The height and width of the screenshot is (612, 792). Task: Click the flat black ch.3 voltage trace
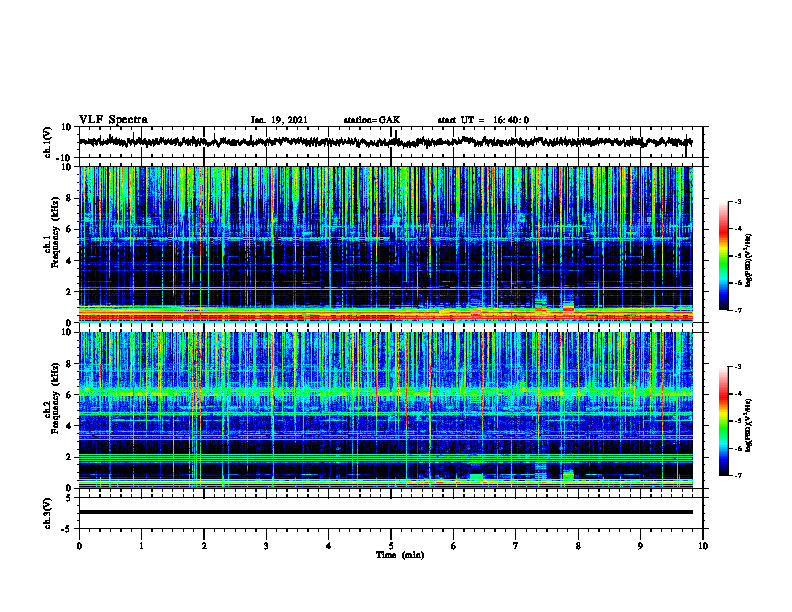[386, 512]
